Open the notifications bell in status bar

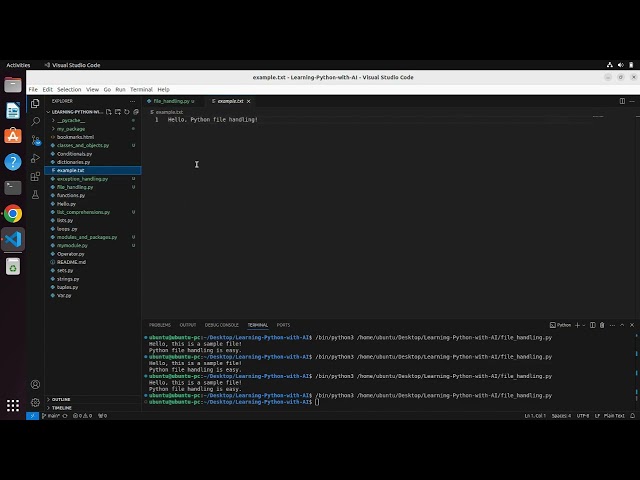point(632,416)
